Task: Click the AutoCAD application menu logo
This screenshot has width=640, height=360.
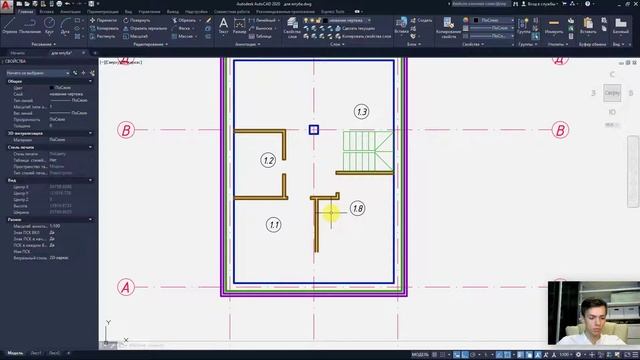Action: pos(6,6)
